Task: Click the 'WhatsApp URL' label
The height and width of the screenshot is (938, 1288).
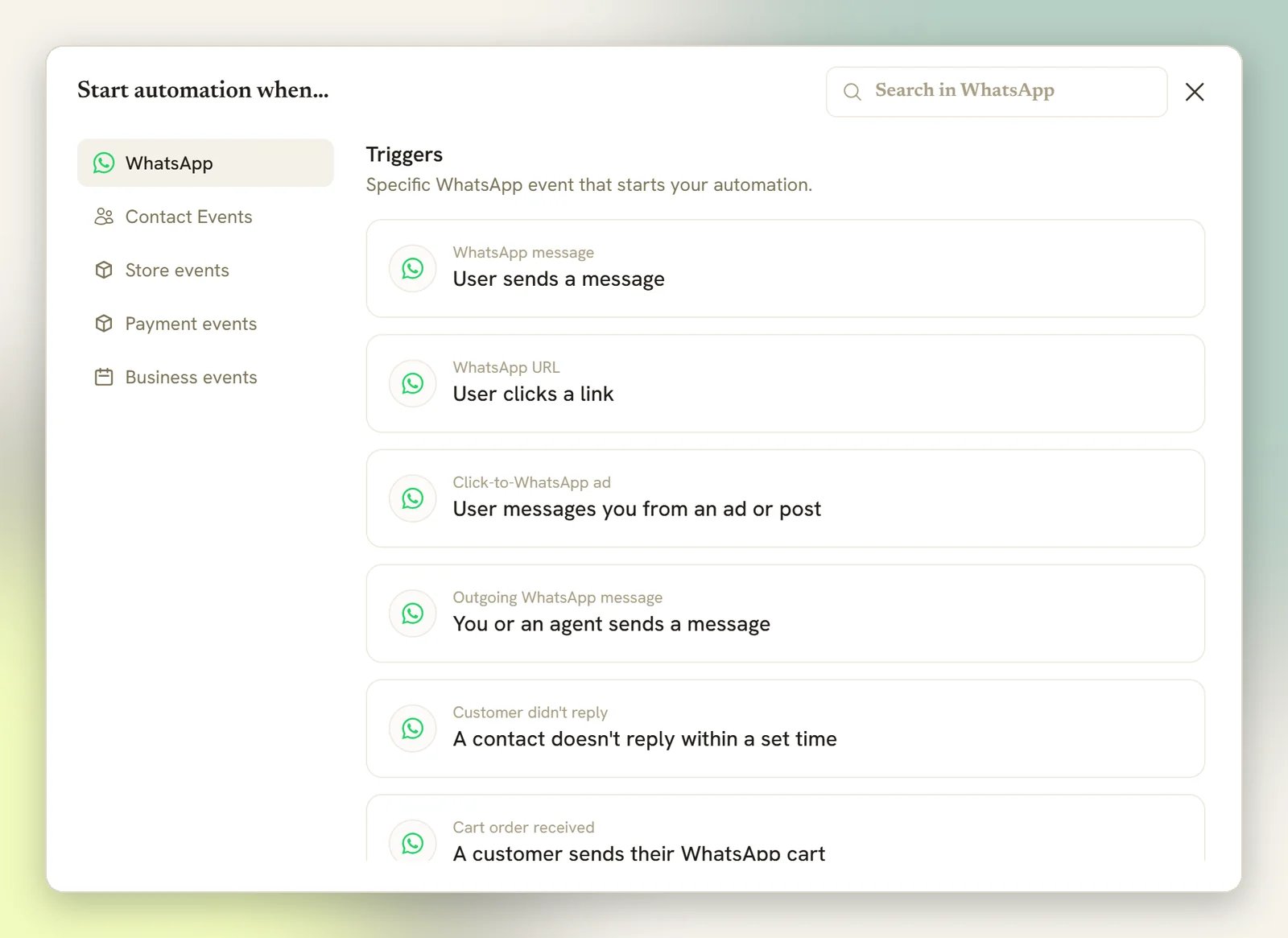Action: pyautogui.click(x=506, y=367)
